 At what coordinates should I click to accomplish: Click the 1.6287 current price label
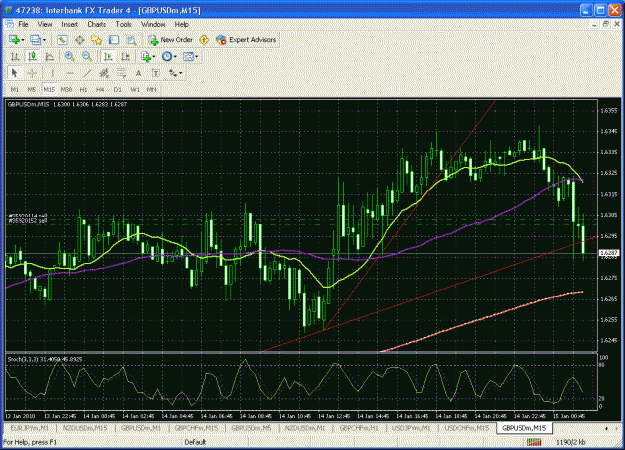tap(609, 253)
